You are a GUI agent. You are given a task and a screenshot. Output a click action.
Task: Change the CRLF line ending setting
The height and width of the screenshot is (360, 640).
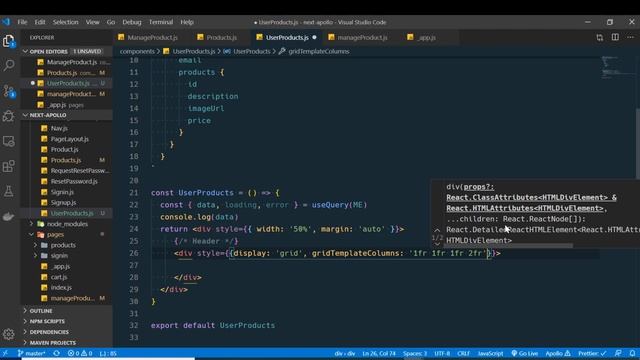[463, 353]
